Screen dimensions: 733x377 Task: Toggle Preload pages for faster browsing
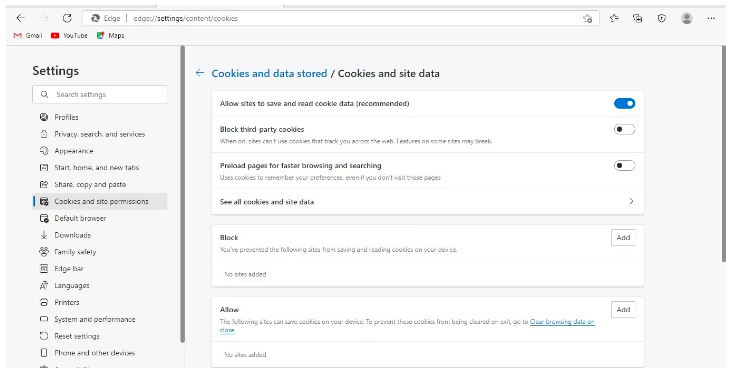click(x=624, y=165)
